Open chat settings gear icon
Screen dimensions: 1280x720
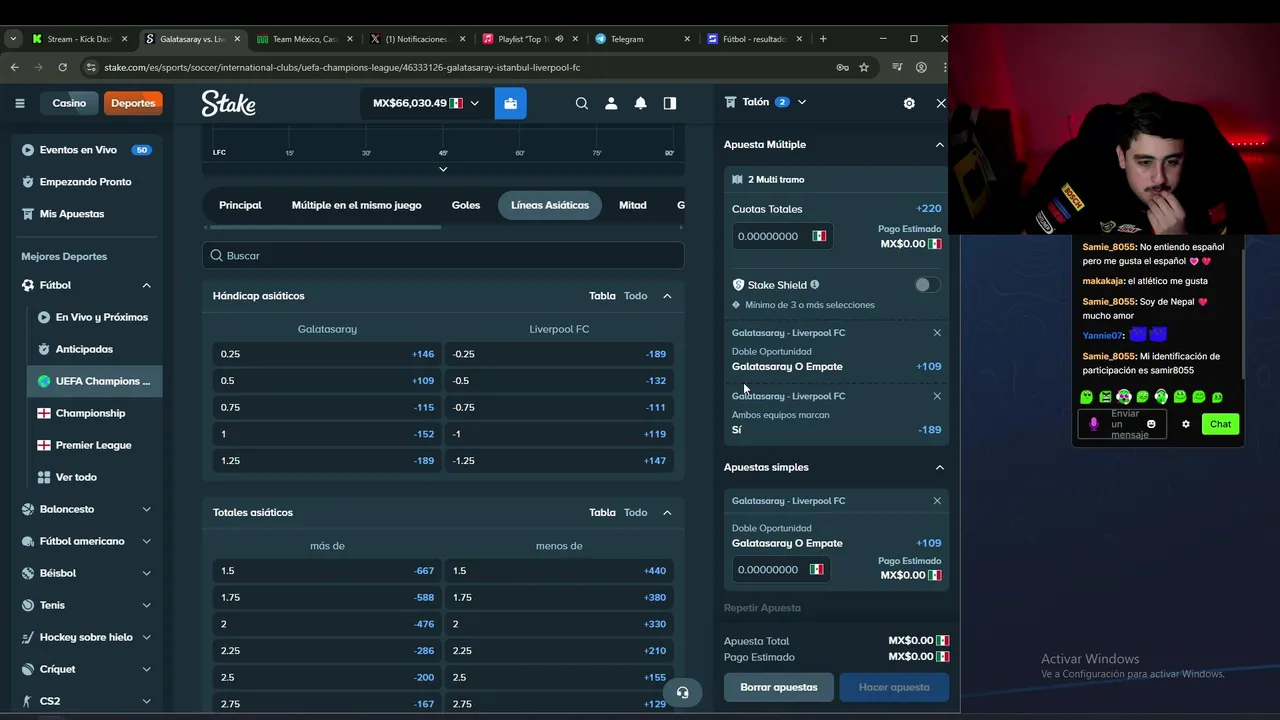coord(1186,424)
